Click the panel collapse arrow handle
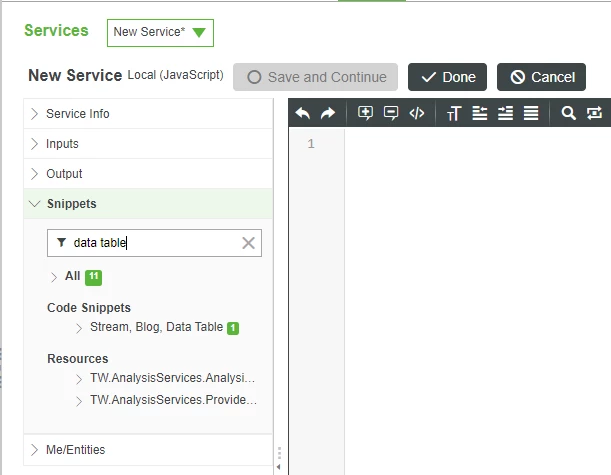 pos(279,466)
